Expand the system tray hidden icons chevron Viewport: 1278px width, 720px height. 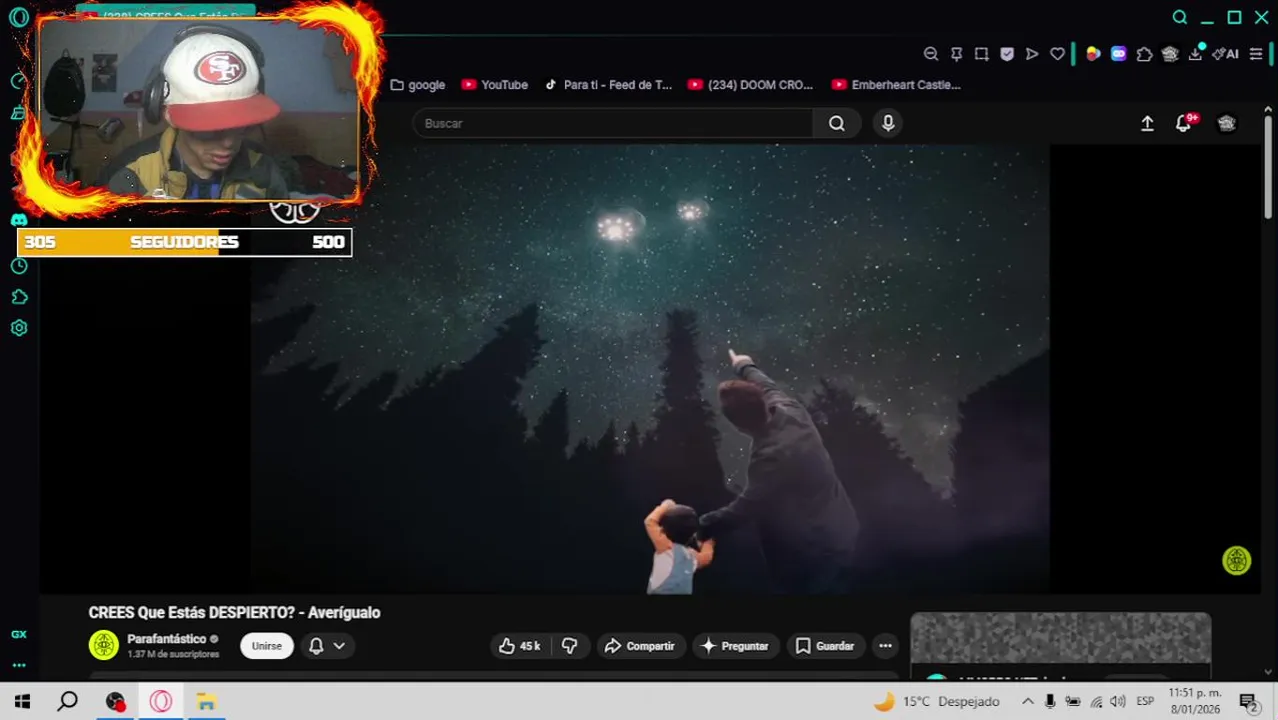pyautogui.click(x=1027, y=702)
